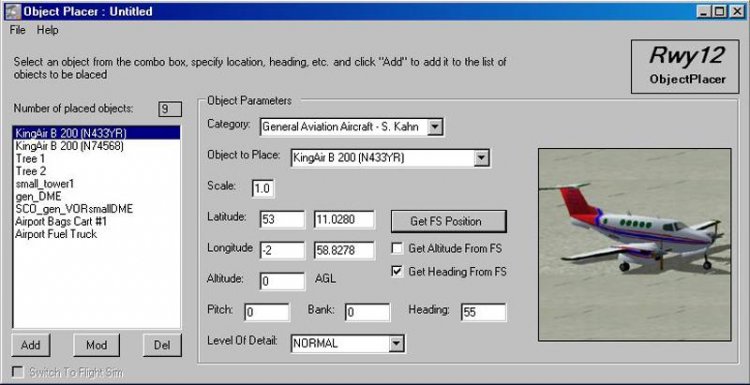Select KingAir B 200 (N74568) list entry
This screenshot has height=385, width=750.
click(69, 146)
